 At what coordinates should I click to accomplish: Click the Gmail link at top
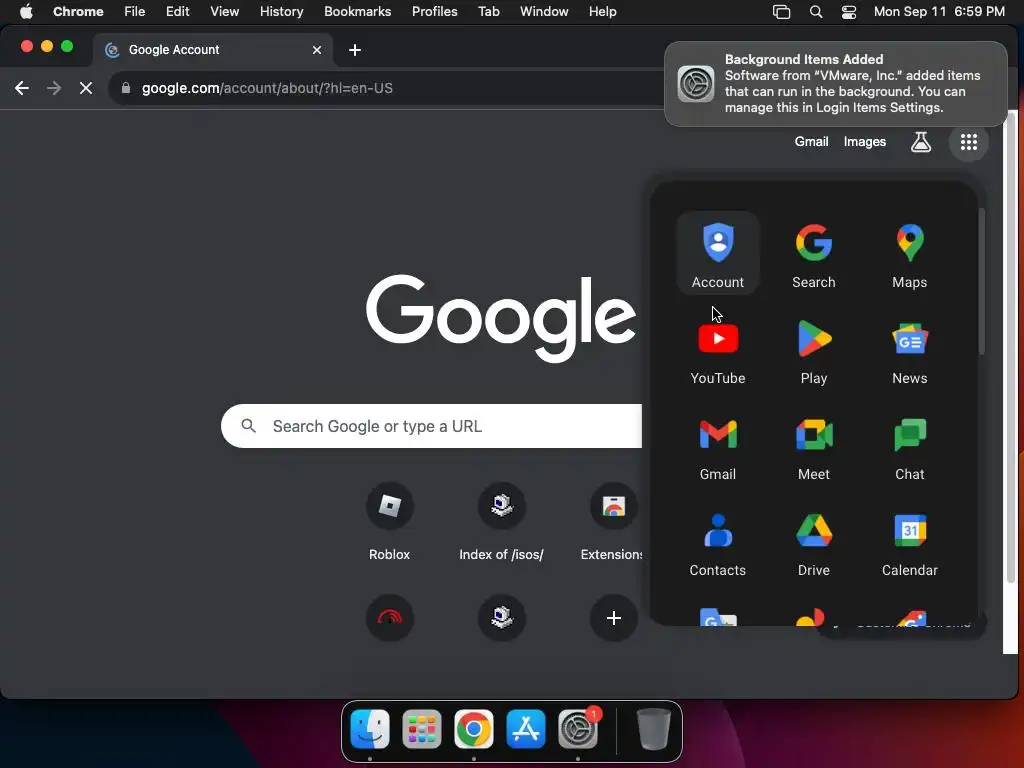point(811,142)
